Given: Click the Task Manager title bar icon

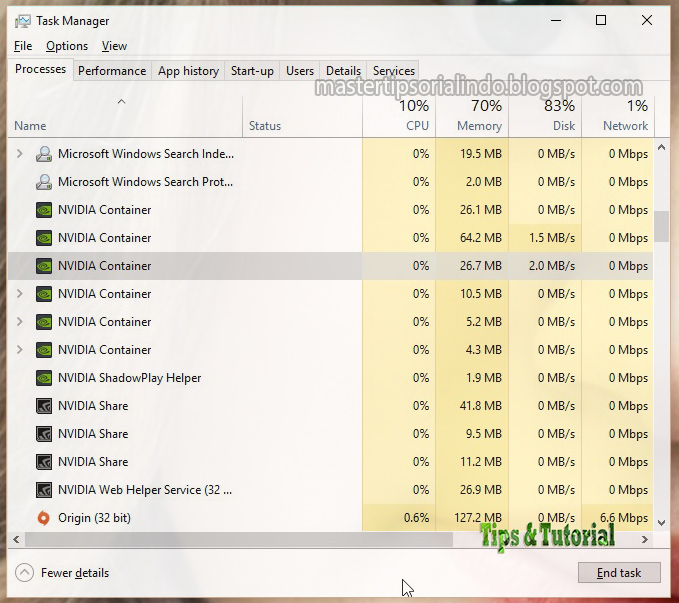Looking at the screenshot, I should coord(23,21).
